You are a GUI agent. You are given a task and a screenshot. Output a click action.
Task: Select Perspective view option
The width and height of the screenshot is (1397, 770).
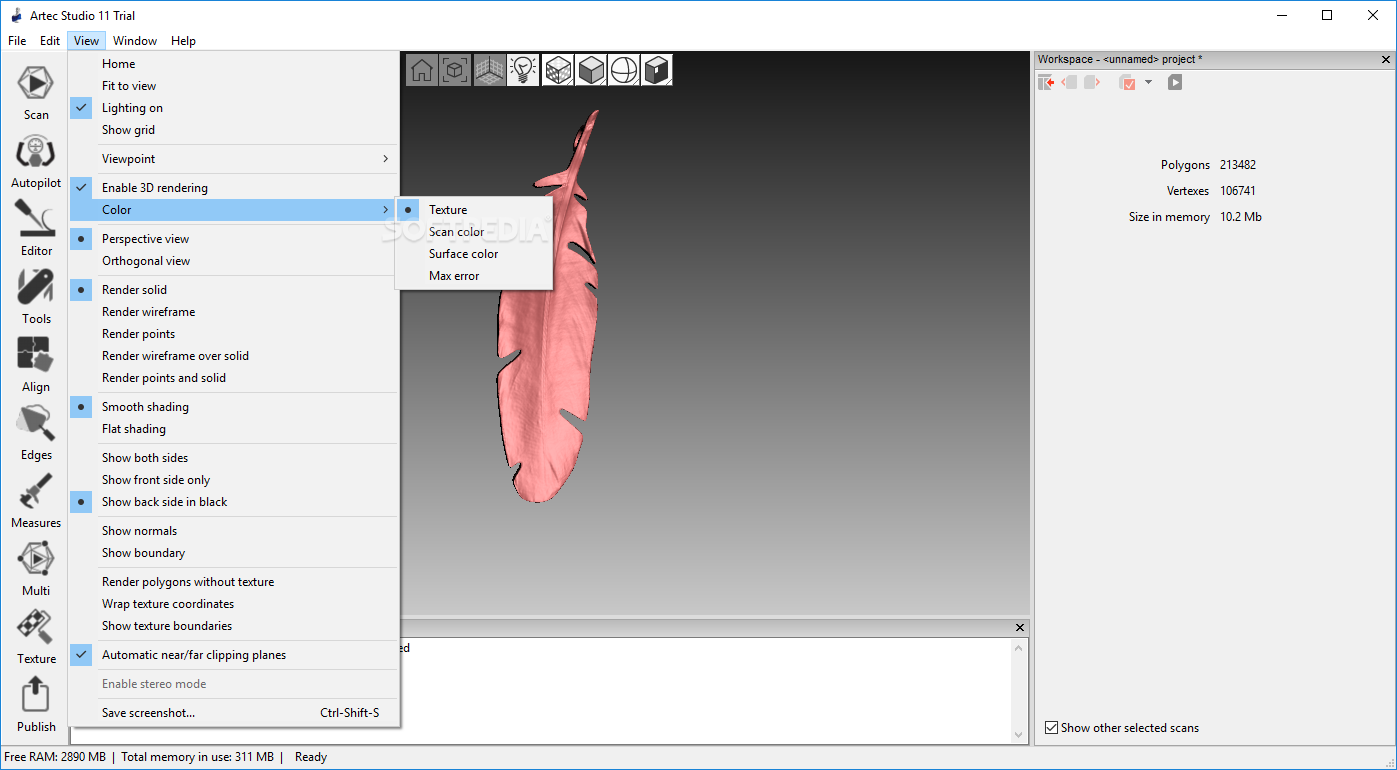coord(234,239)
